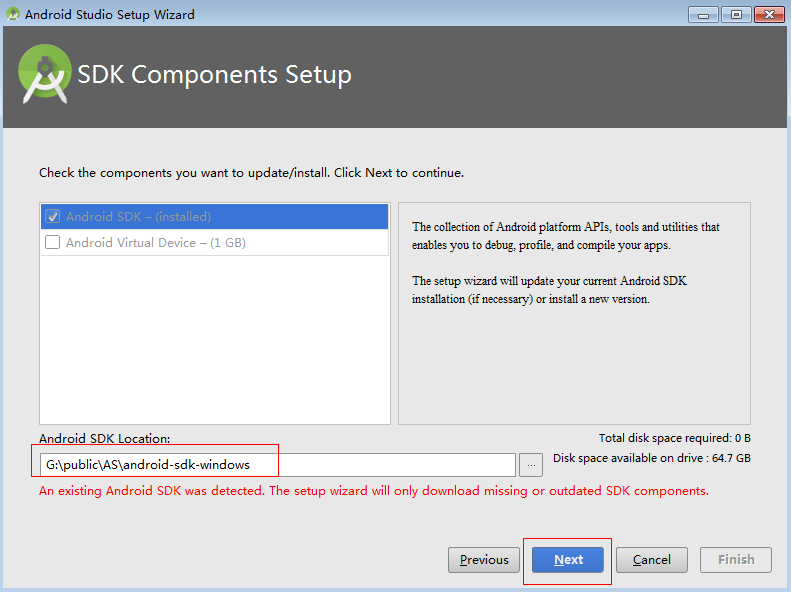Click the SDK Components Setup heading
The width and height of the screenshot is (791, 592).
coord(214,75)
